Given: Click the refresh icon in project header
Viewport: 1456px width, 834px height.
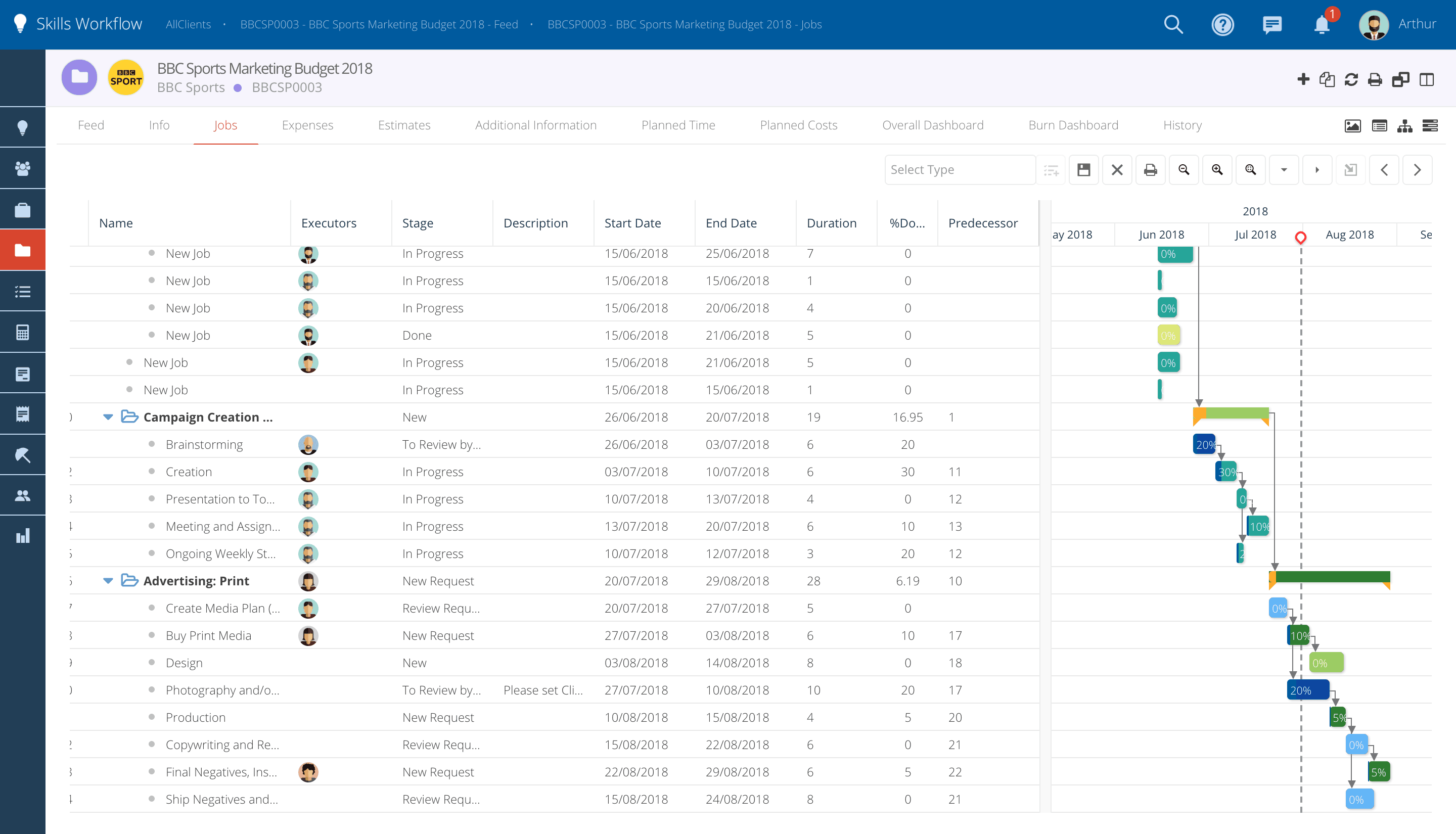Looking at the screenshot, I should [x=1351, y=80].
